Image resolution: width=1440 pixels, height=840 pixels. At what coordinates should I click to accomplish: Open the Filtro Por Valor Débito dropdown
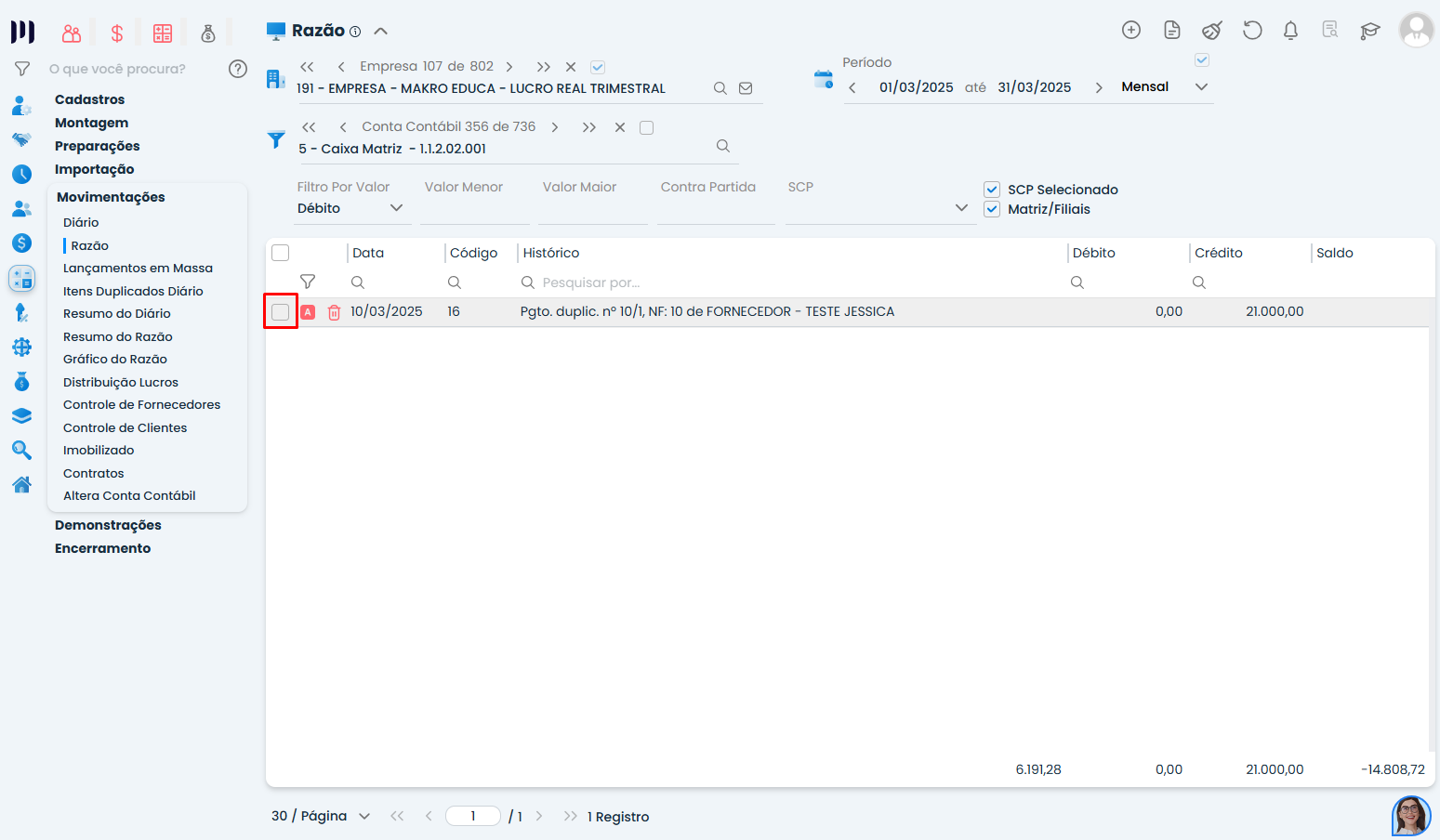click(x=352, y=208)
